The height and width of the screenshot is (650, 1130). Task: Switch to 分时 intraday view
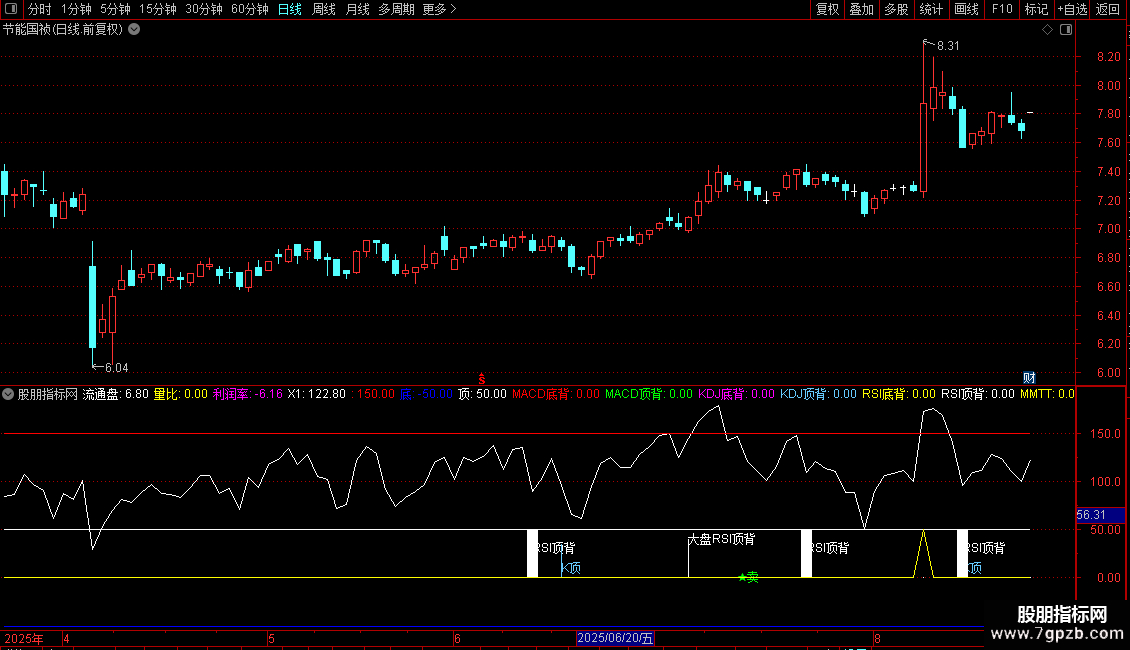click(x=40, y=9)
